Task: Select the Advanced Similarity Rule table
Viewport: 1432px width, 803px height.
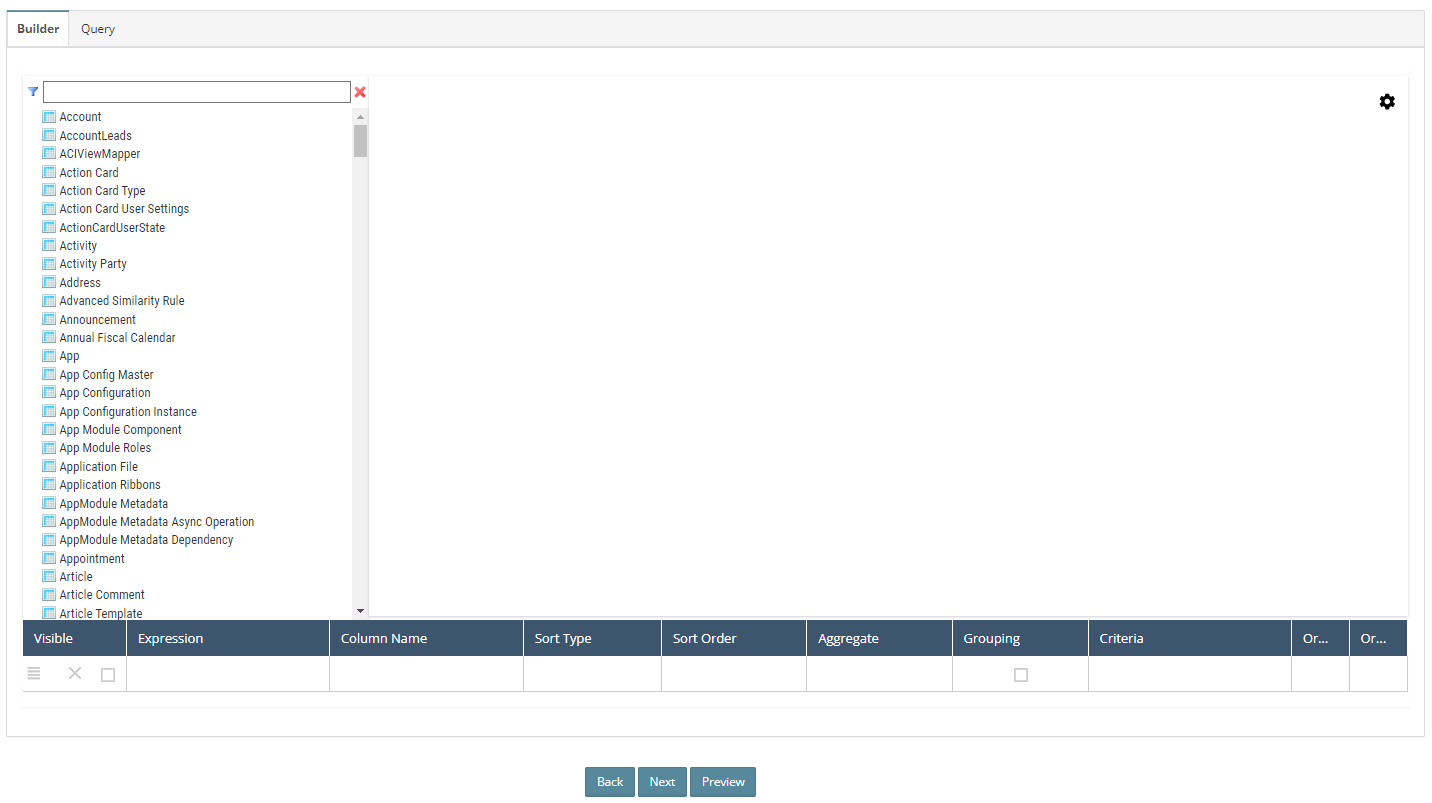Action: pos(122,300)
